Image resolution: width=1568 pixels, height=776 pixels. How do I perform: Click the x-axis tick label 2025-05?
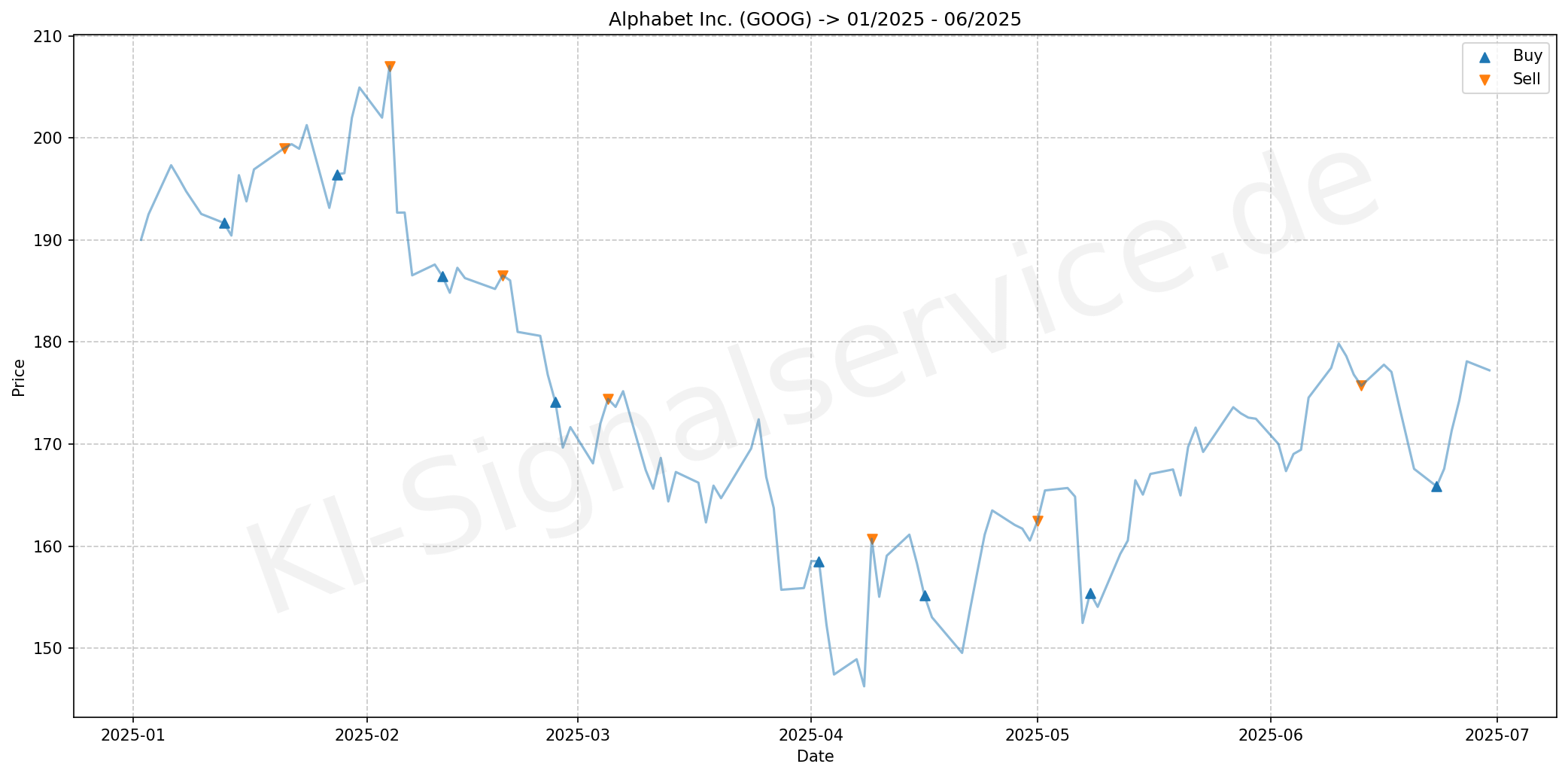(x=1038, y=735)
